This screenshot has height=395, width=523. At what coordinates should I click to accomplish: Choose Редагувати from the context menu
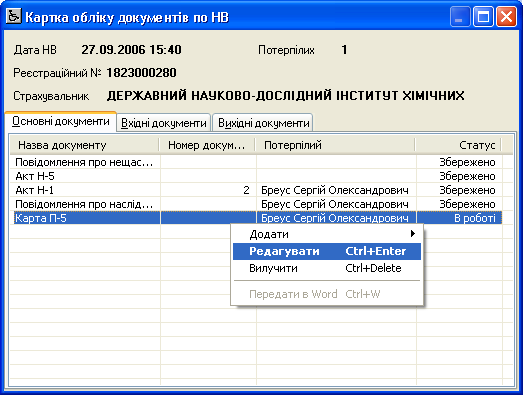327,251
